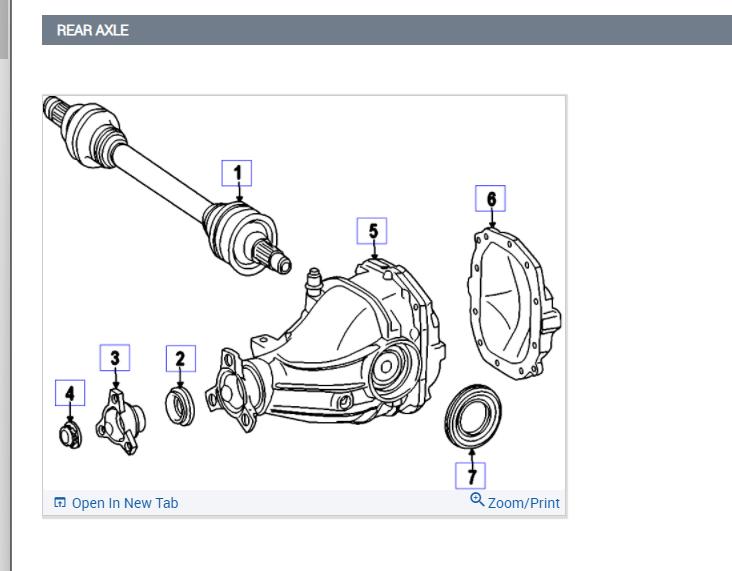Click the magnifier zoom icon
The width and height of the screenshot is (732, 571).
tap(477, 500)
